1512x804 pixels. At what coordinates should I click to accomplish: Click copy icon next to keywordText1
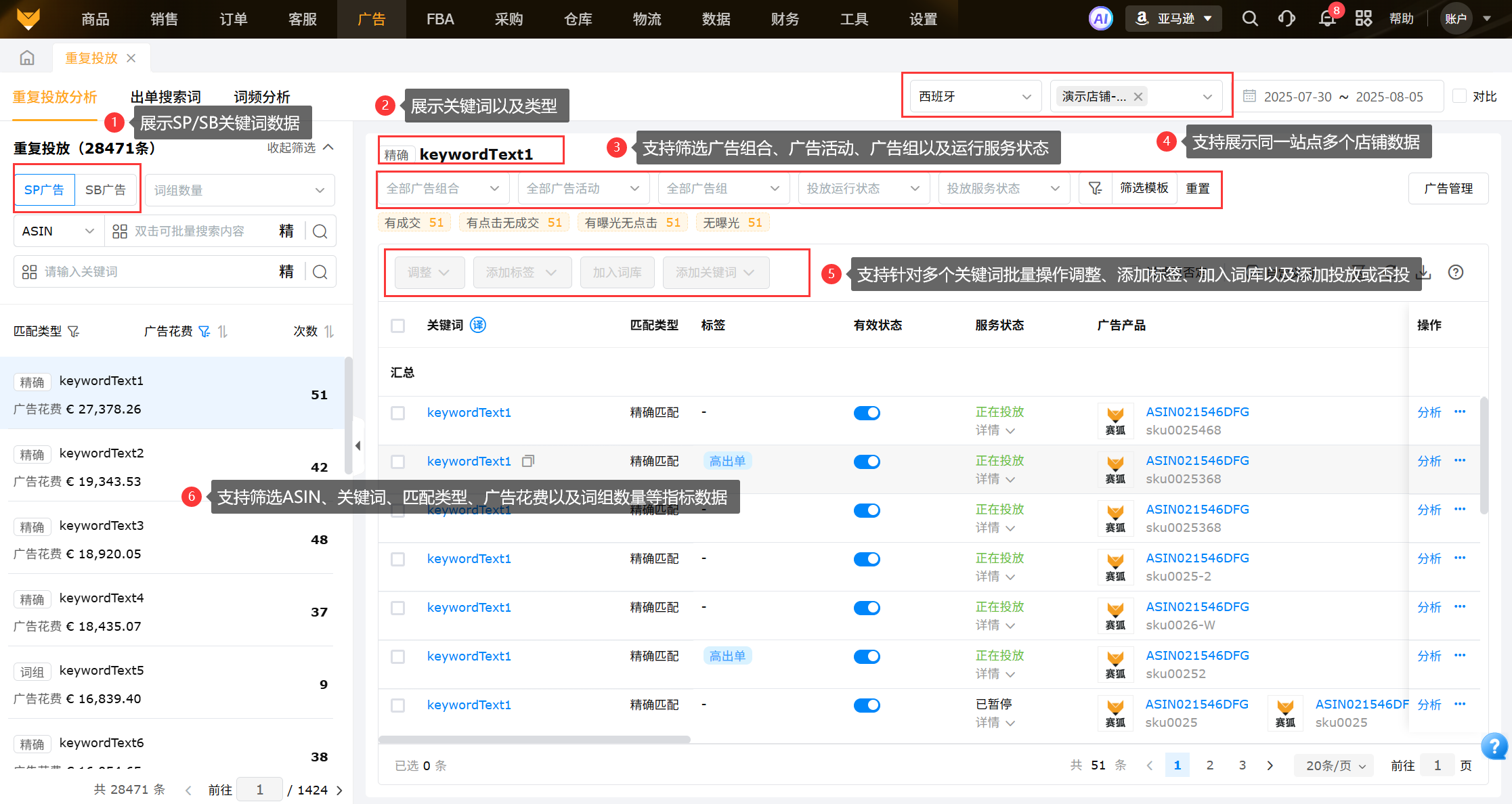click(x=528, y=462)
